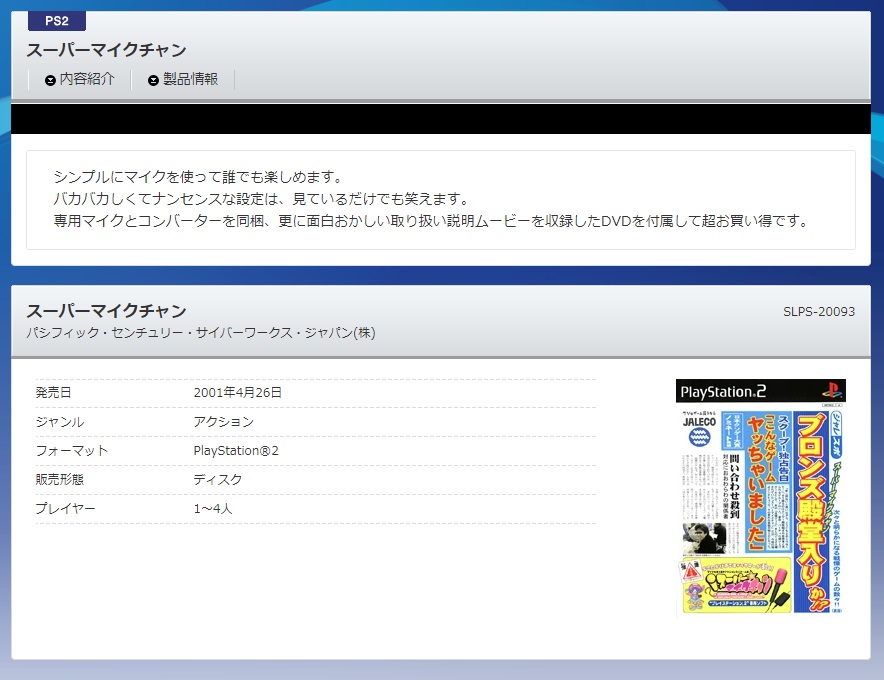Screen dimensions: 884x680
Task: Select the line starting バカバカしくてナンセンスな設定
Action: pyautogui.click(x=261, y=199)
